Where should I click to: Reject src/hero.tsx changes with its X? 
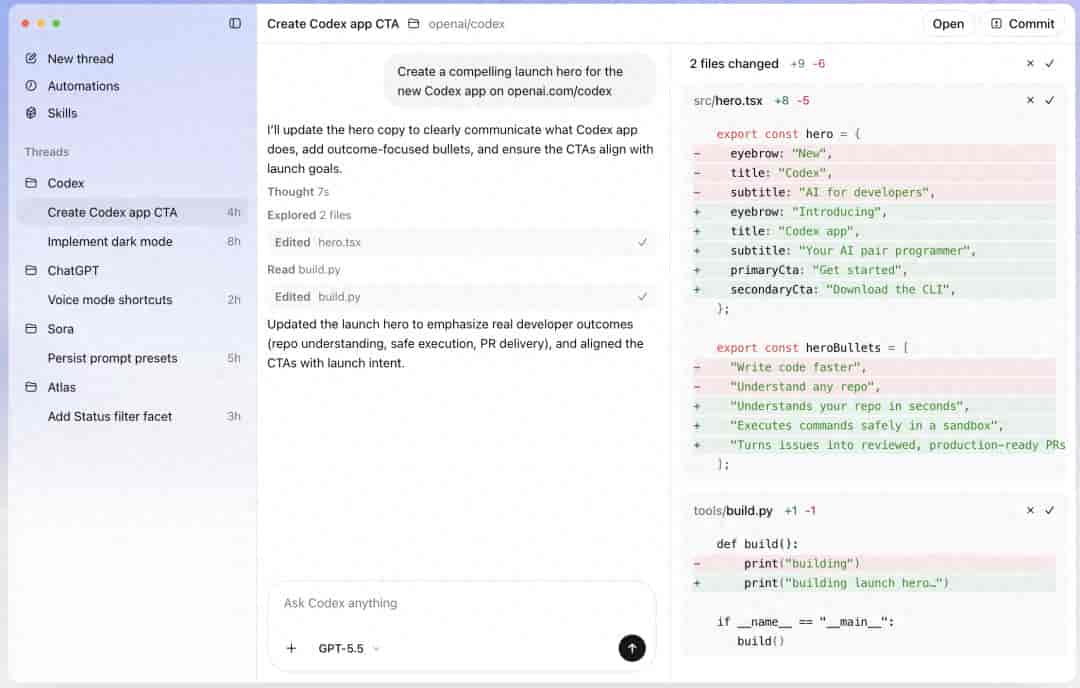(1030, 100)
